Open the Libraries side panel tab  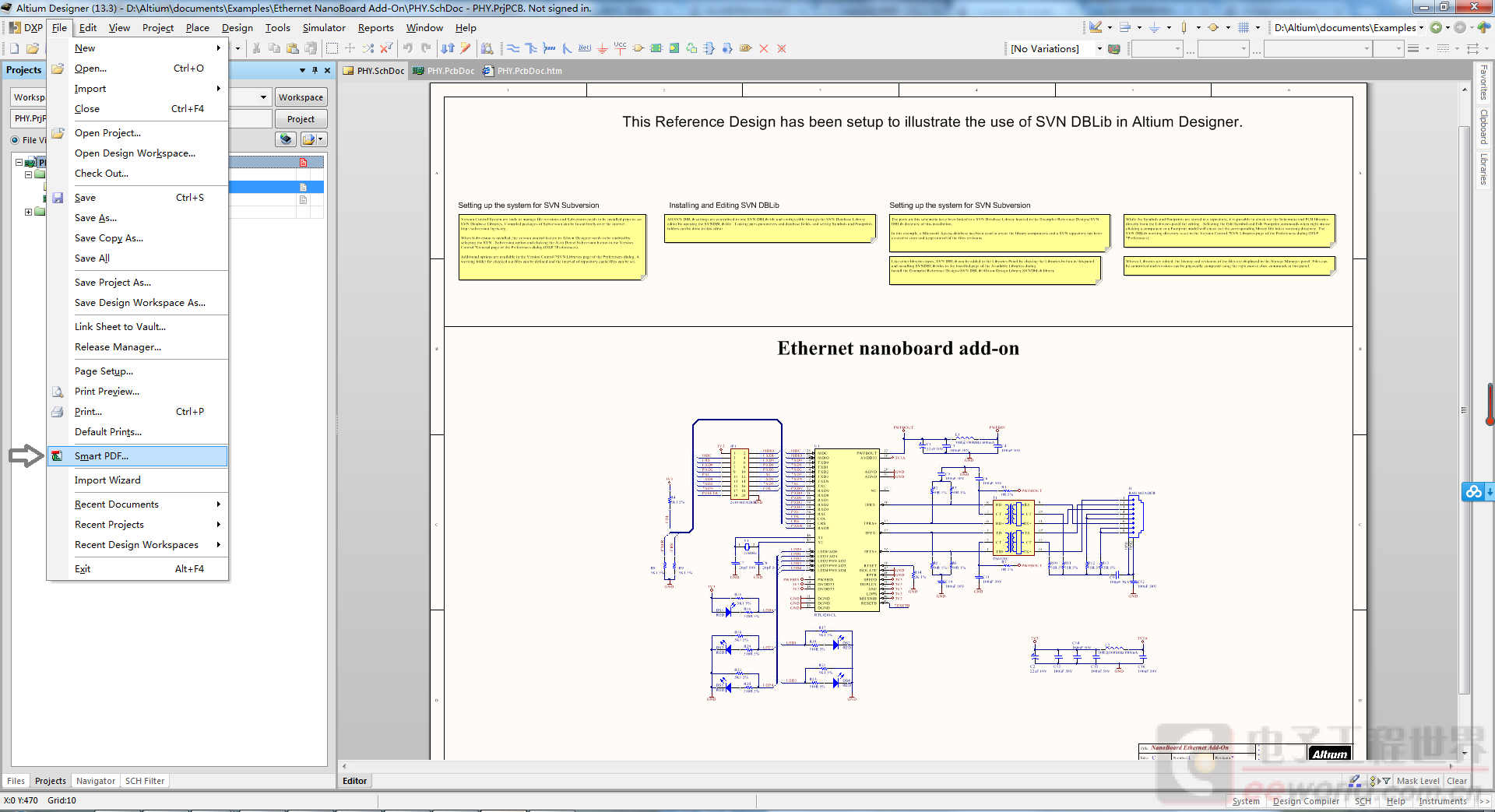point(1484,169)
